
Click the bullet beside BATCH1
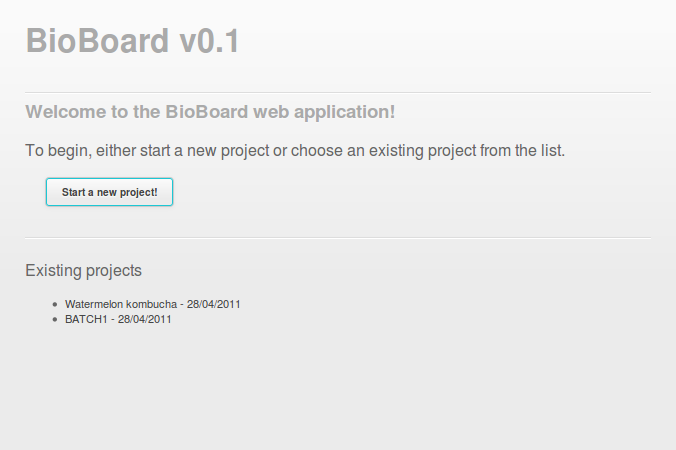(x=54, y=319)
